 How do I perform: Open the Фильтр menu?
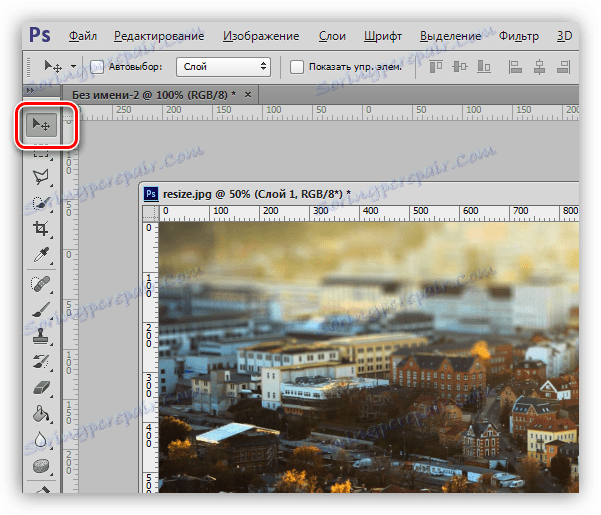tap(519, 36)
